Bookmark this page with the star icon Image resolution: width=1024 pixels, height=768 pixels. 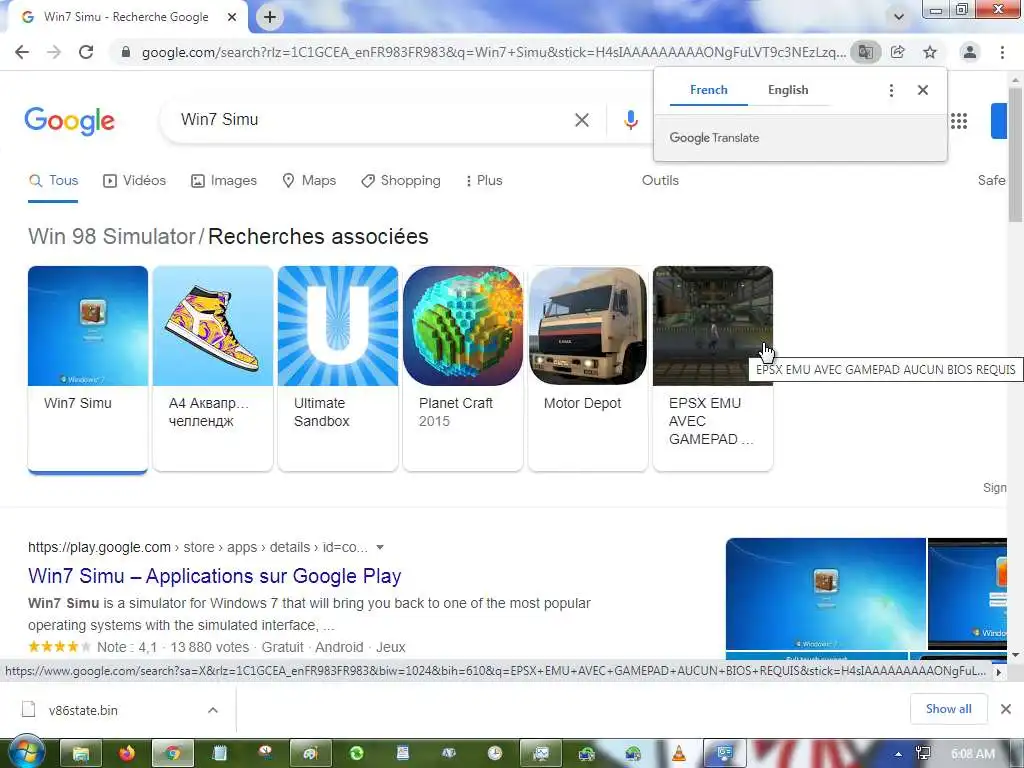930,52
